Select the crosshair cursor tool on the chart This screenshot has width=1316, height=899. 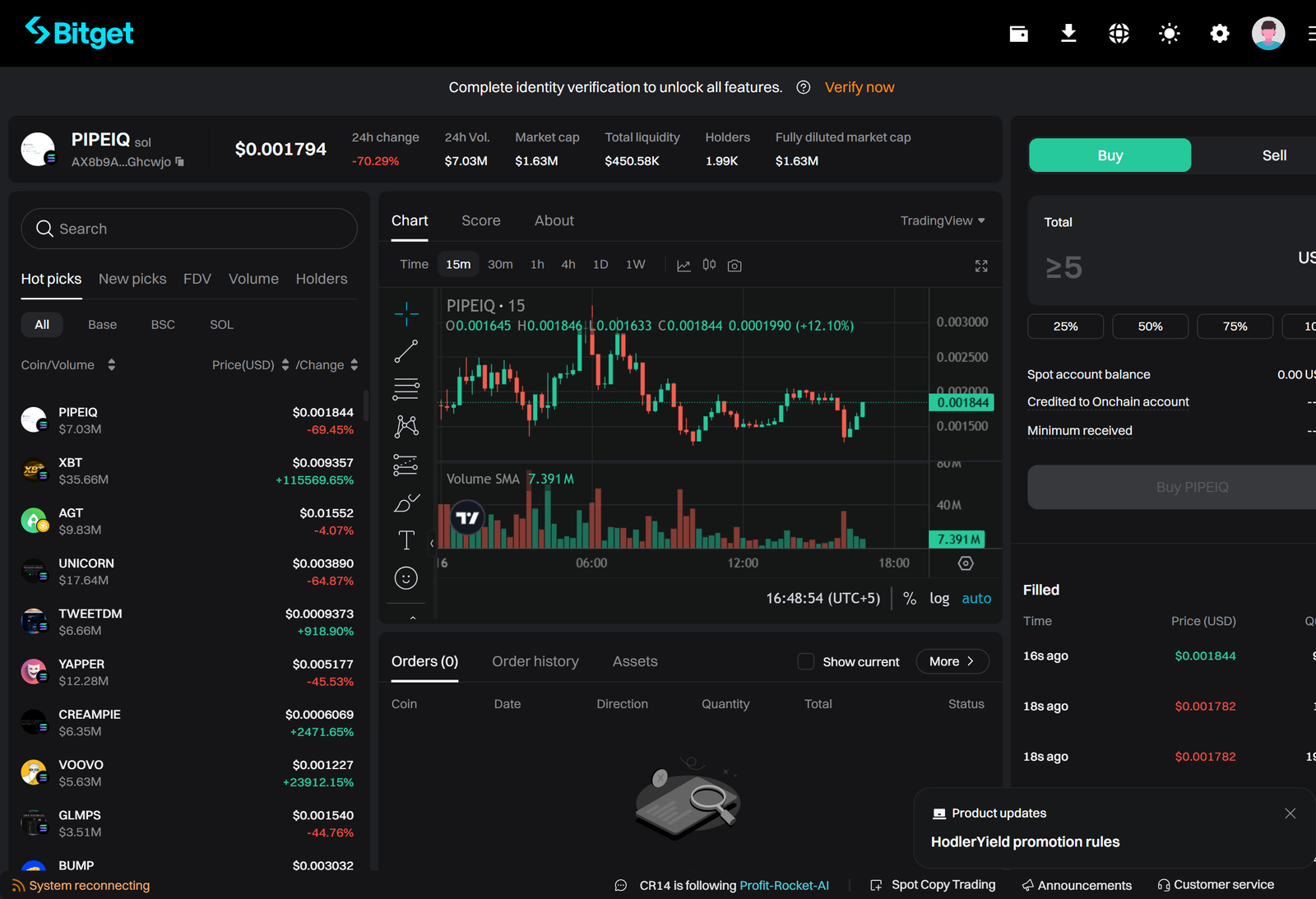click(x=406, y=314)
